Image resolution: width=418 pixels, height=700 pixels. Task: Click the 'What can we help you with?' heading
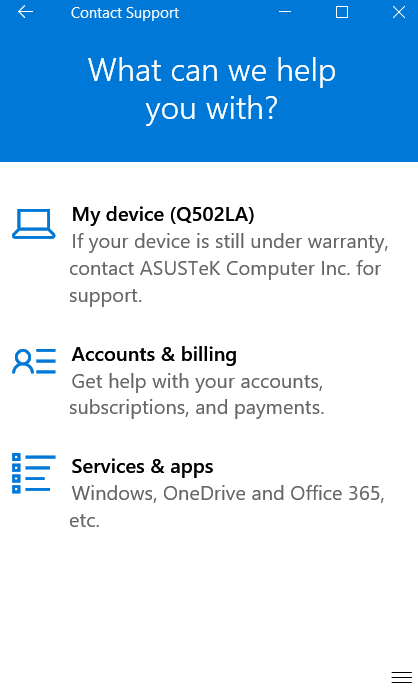212,89
